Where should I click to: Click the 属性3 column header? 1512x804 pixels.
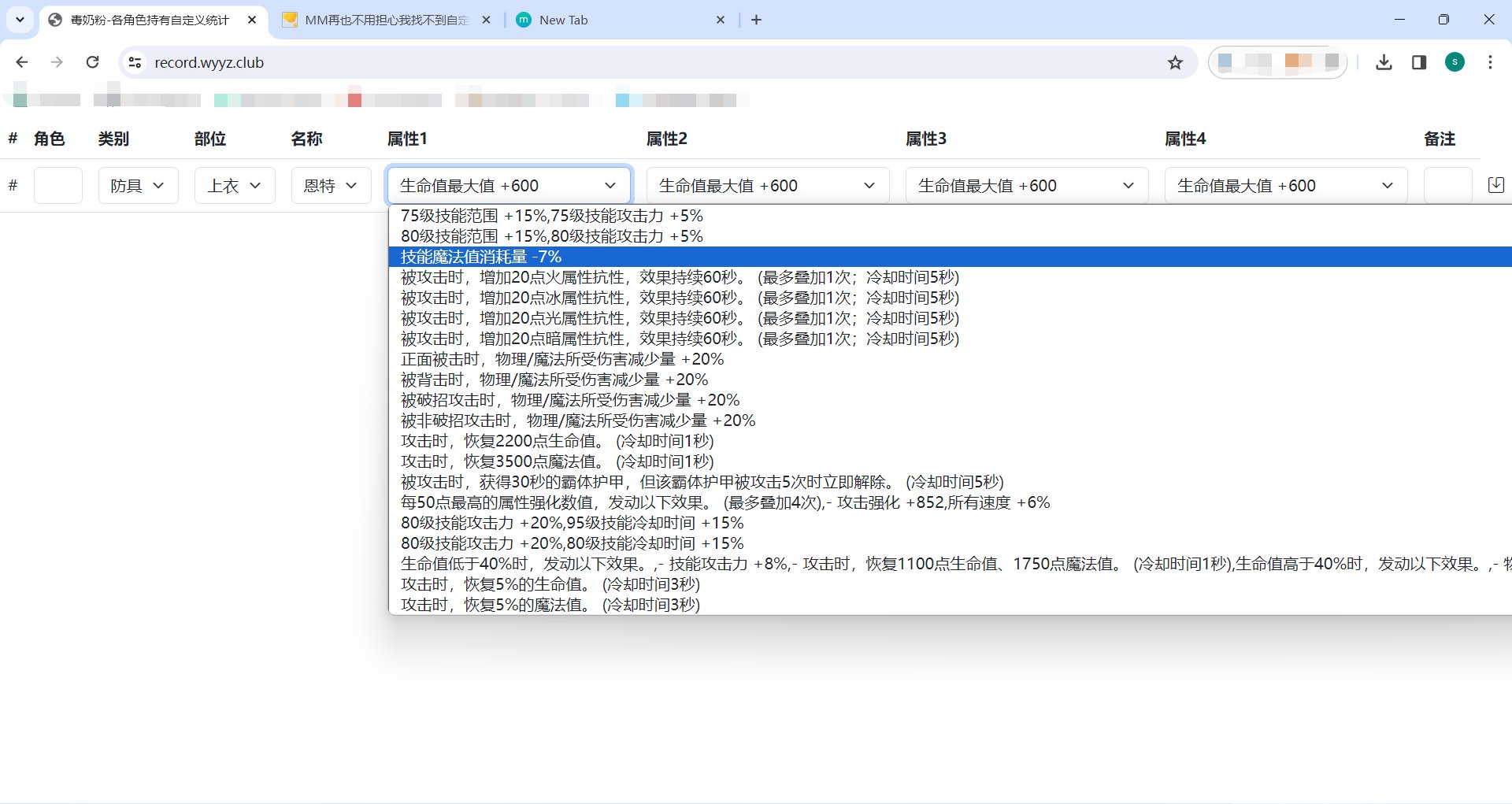coord(926,139)
